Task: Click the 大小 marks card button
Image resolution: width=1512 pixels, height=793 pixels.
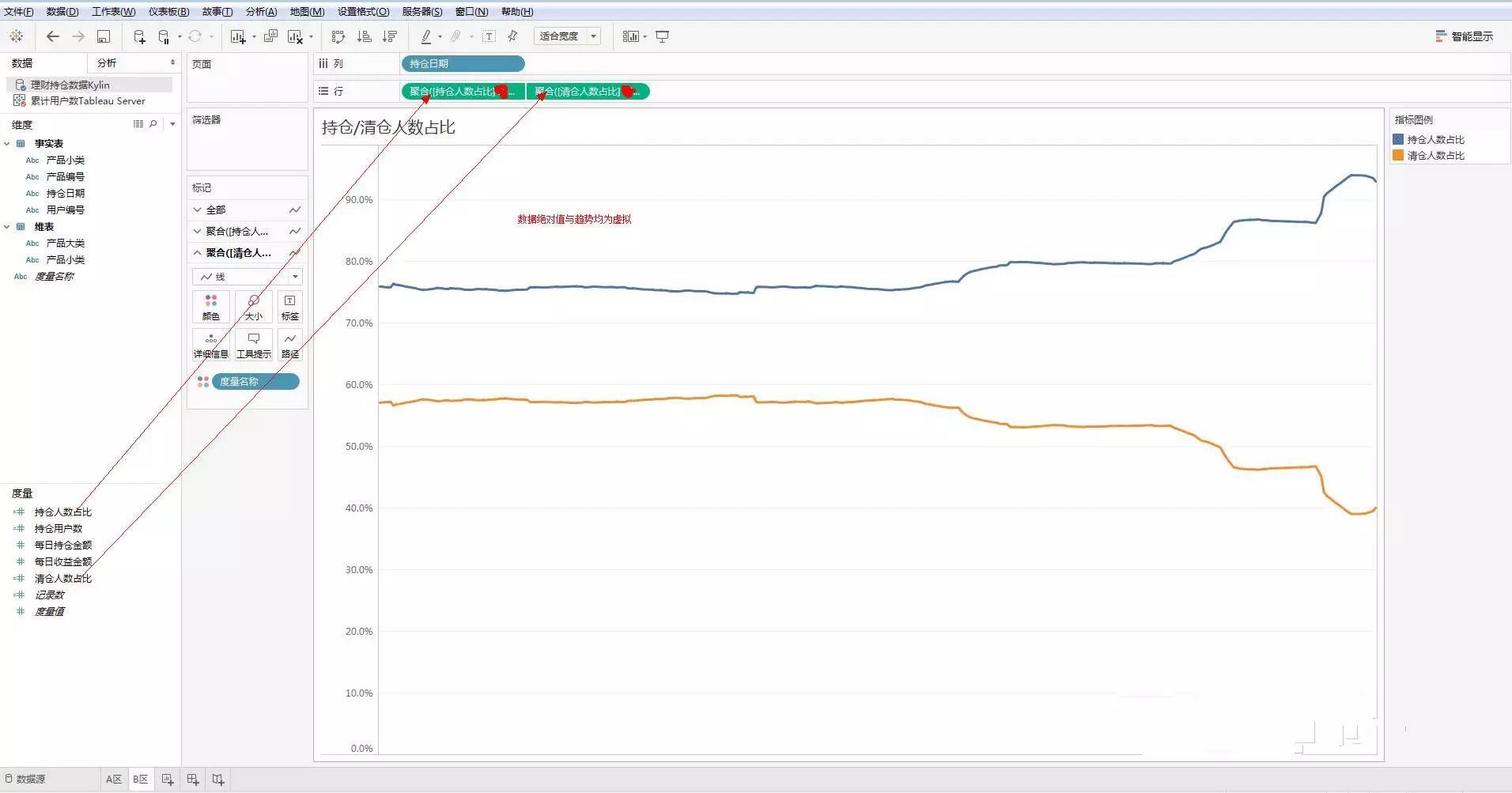Action: point(254,307)
